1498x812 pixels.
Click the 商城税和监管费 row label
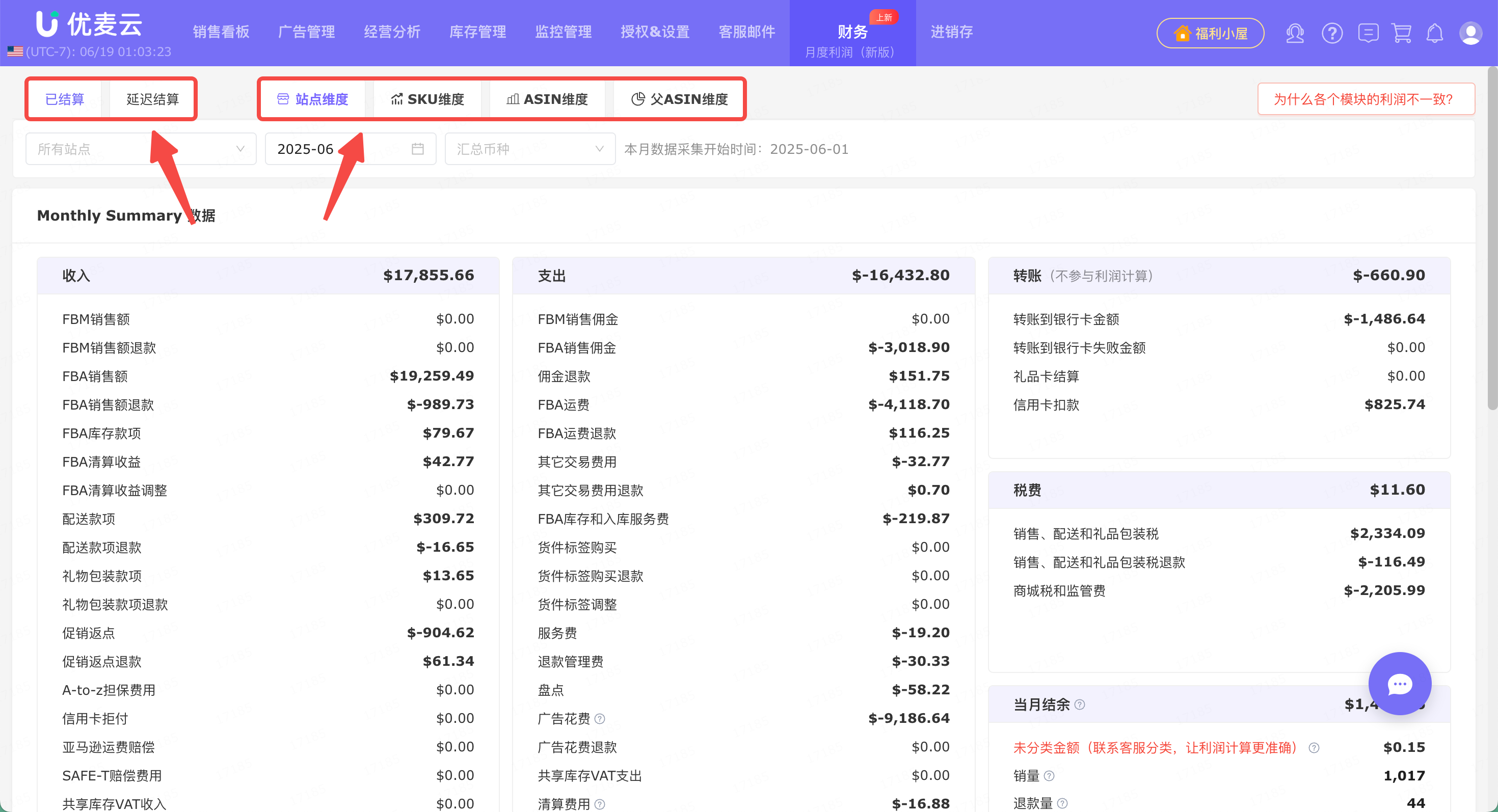[x=1059, y=591]
